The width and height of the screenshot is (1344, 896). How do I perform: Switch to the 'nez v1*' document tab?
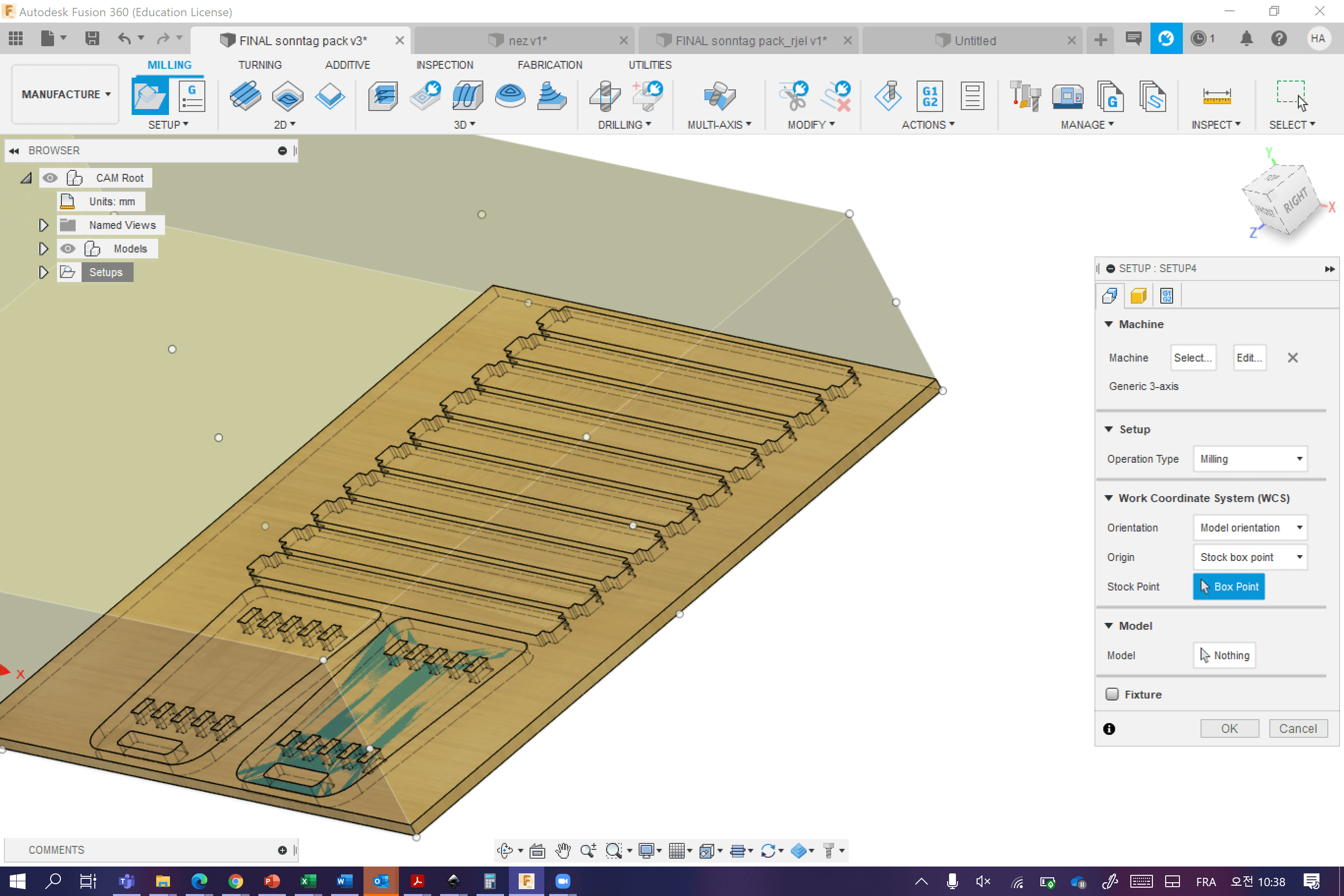526,41
